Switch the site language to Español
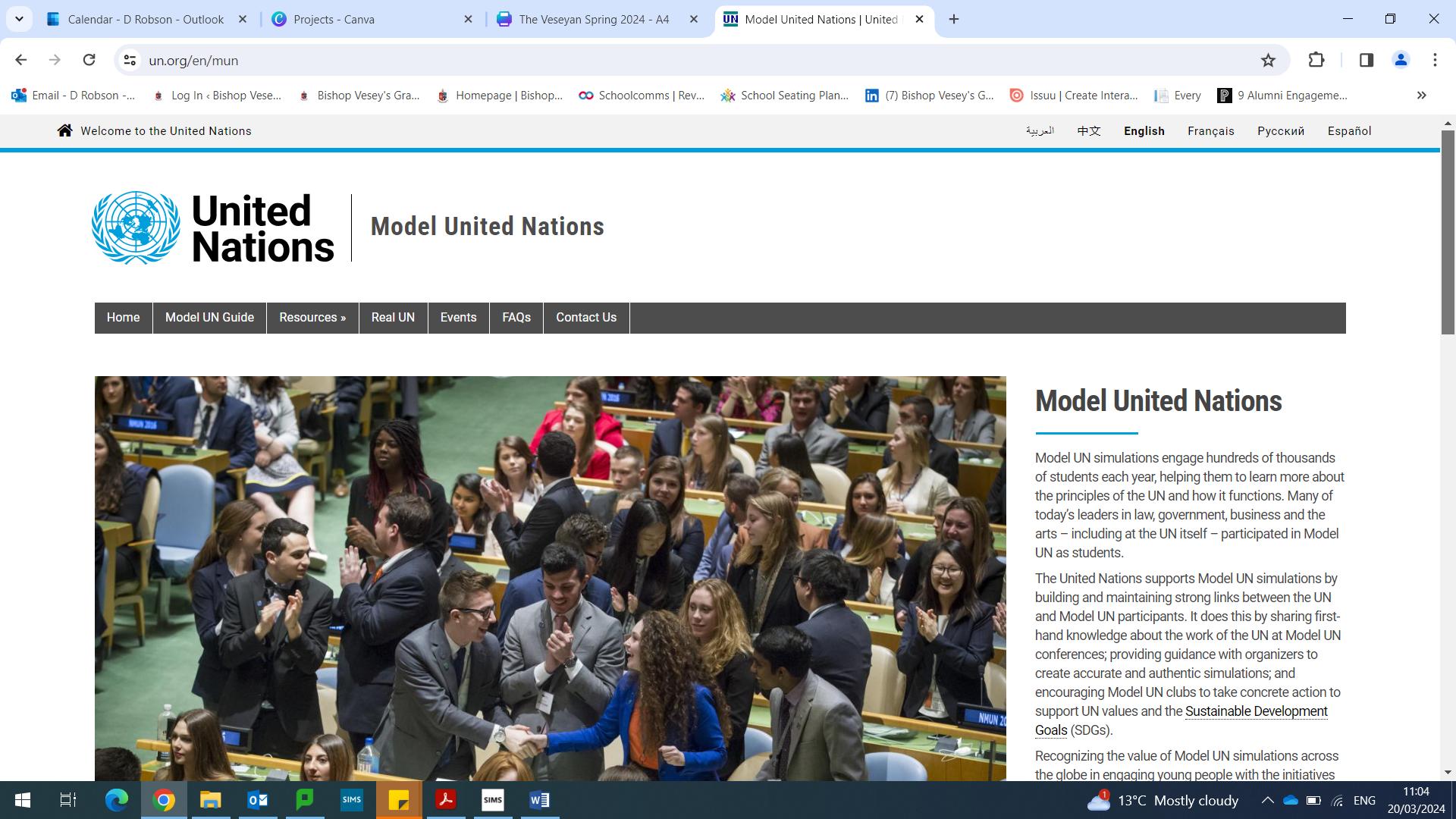 1349,131
